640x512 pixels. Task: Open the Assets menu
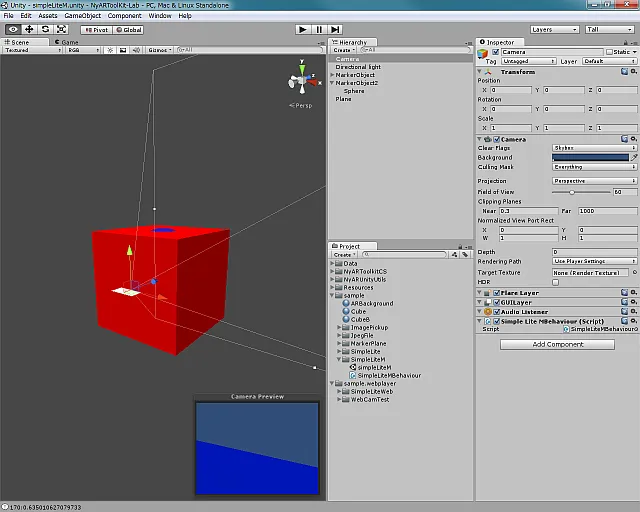[x=48, y=16]
